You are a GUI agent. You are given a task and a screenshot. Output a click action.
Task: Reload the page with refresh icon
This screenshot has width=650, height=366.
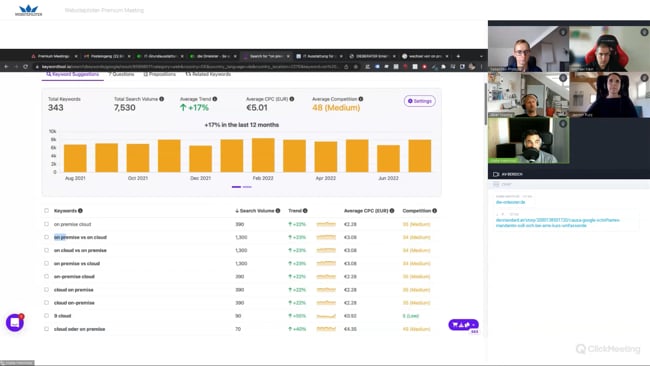(x=26, y=66)
